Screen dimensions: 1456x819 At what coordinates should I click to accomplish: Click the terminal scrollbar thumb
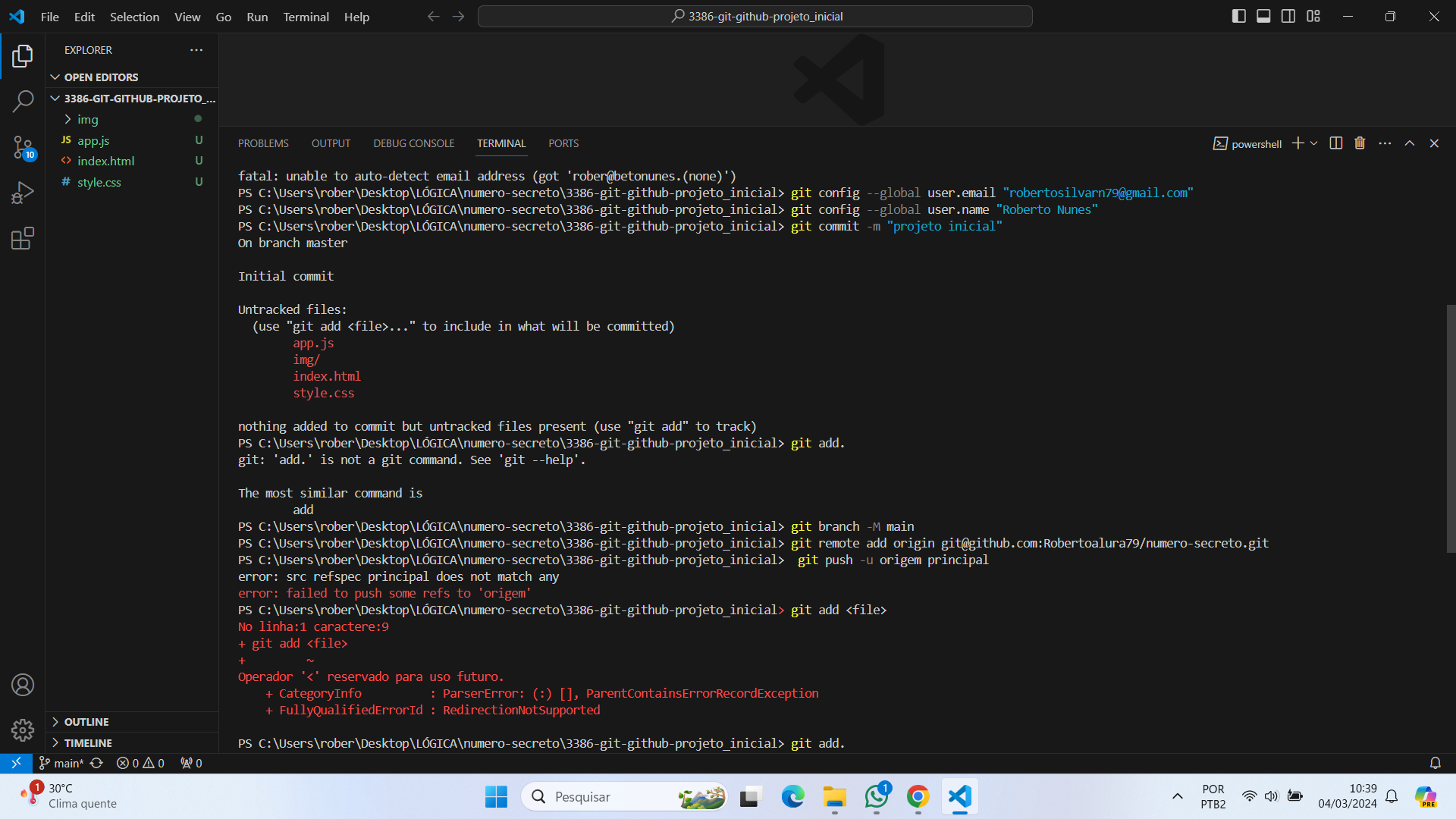1451,428
